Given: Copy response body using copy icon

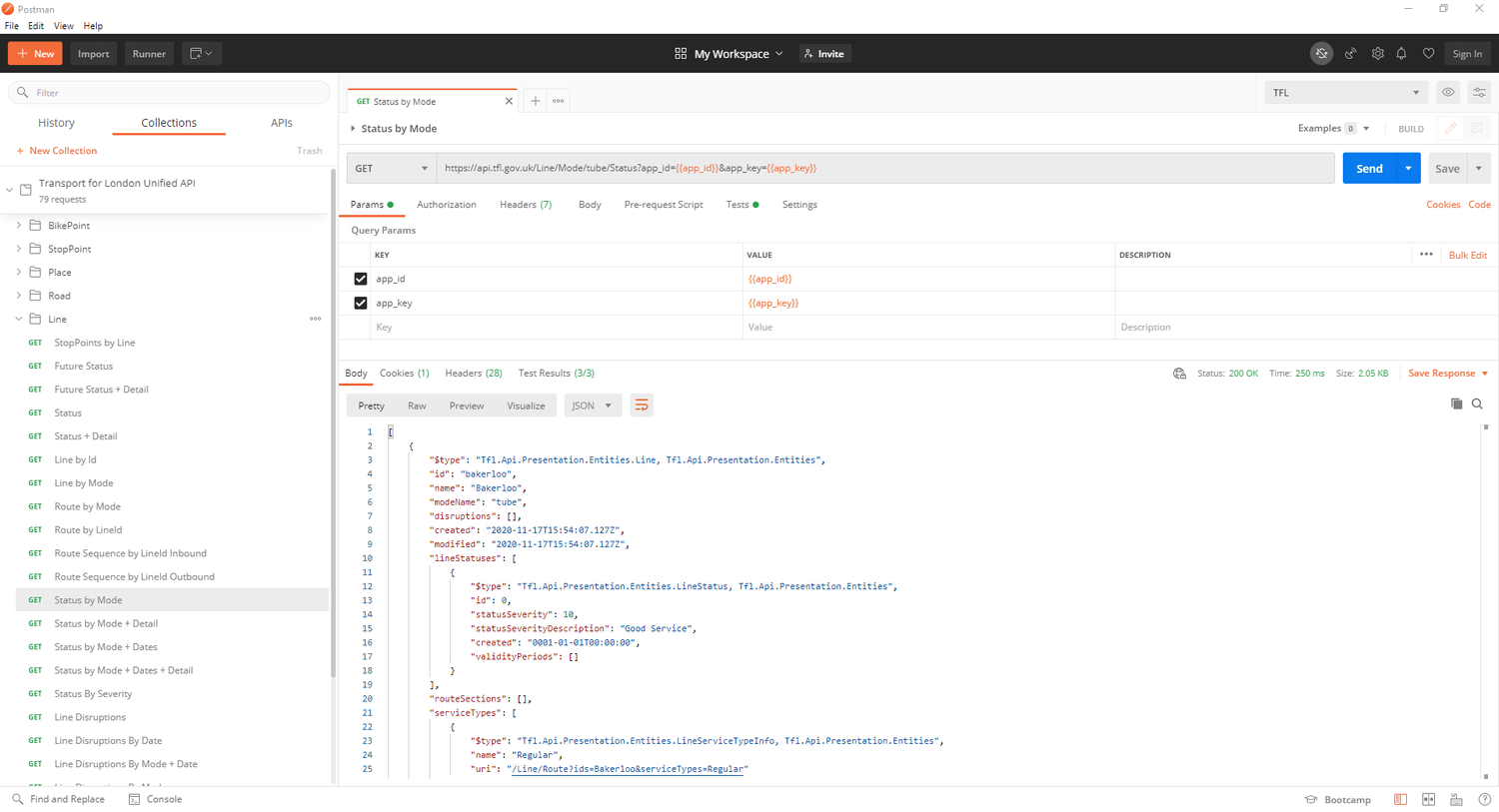Looking at the screenshot, I should click(x=1456, y=404).
